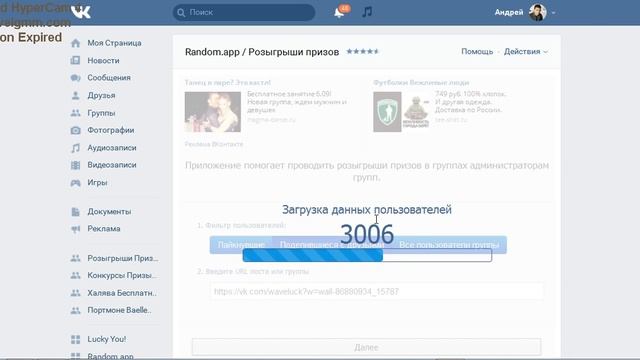The image size is (640, 360).
Task: Click the star rating of Random.app
Action: pyautogui.click(x=362, y=51)
